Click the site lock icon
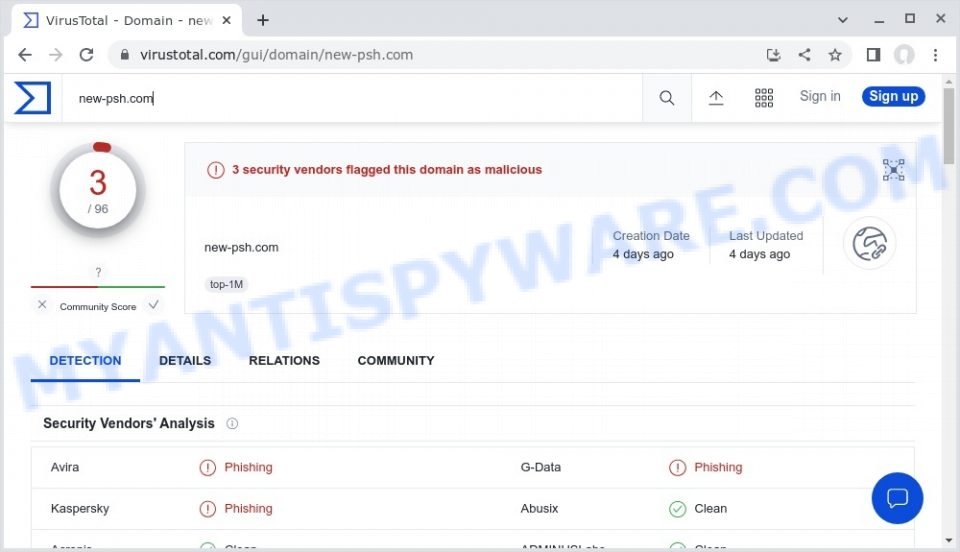The width and height of the screenshot is (960, 552). 124,55
